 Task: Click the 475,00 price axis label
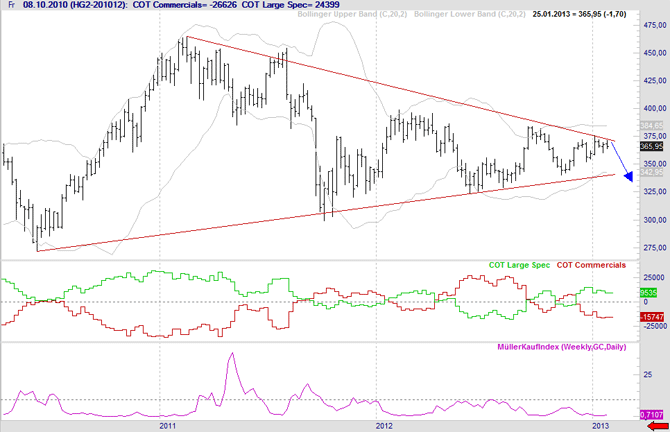pyautogui.click(x=655, y=25)
